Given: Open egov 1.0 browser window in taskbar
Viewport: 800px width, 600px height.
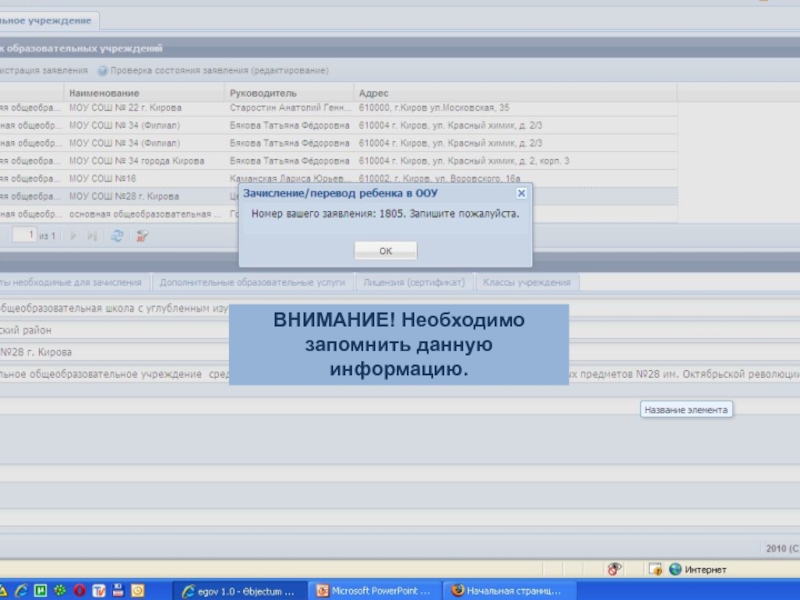Looking at the screenshot, I should point(238,590).
